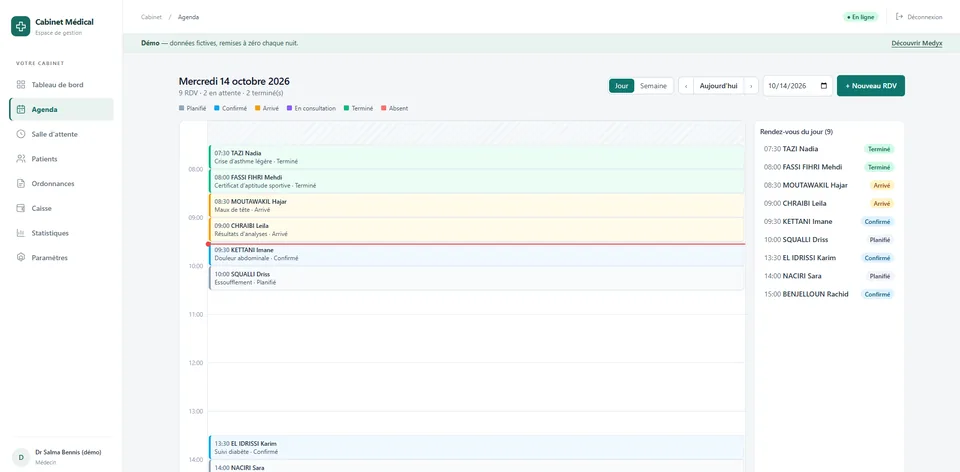This screenshot has width=960, height=472.
Task: Create a new appointment with Nouveau RDV
Action: click(x=871, y=86)
